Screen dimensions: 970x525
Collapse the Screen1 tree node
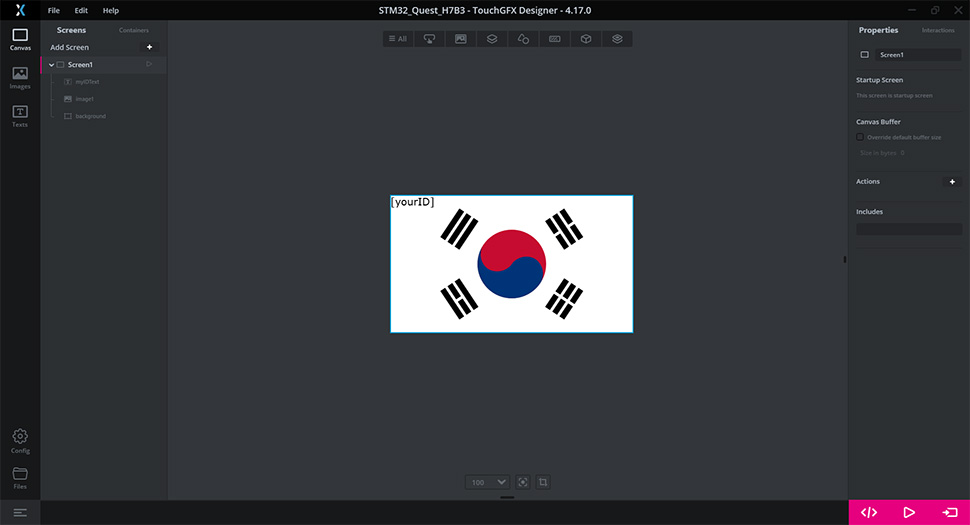(x=51, y=64)
